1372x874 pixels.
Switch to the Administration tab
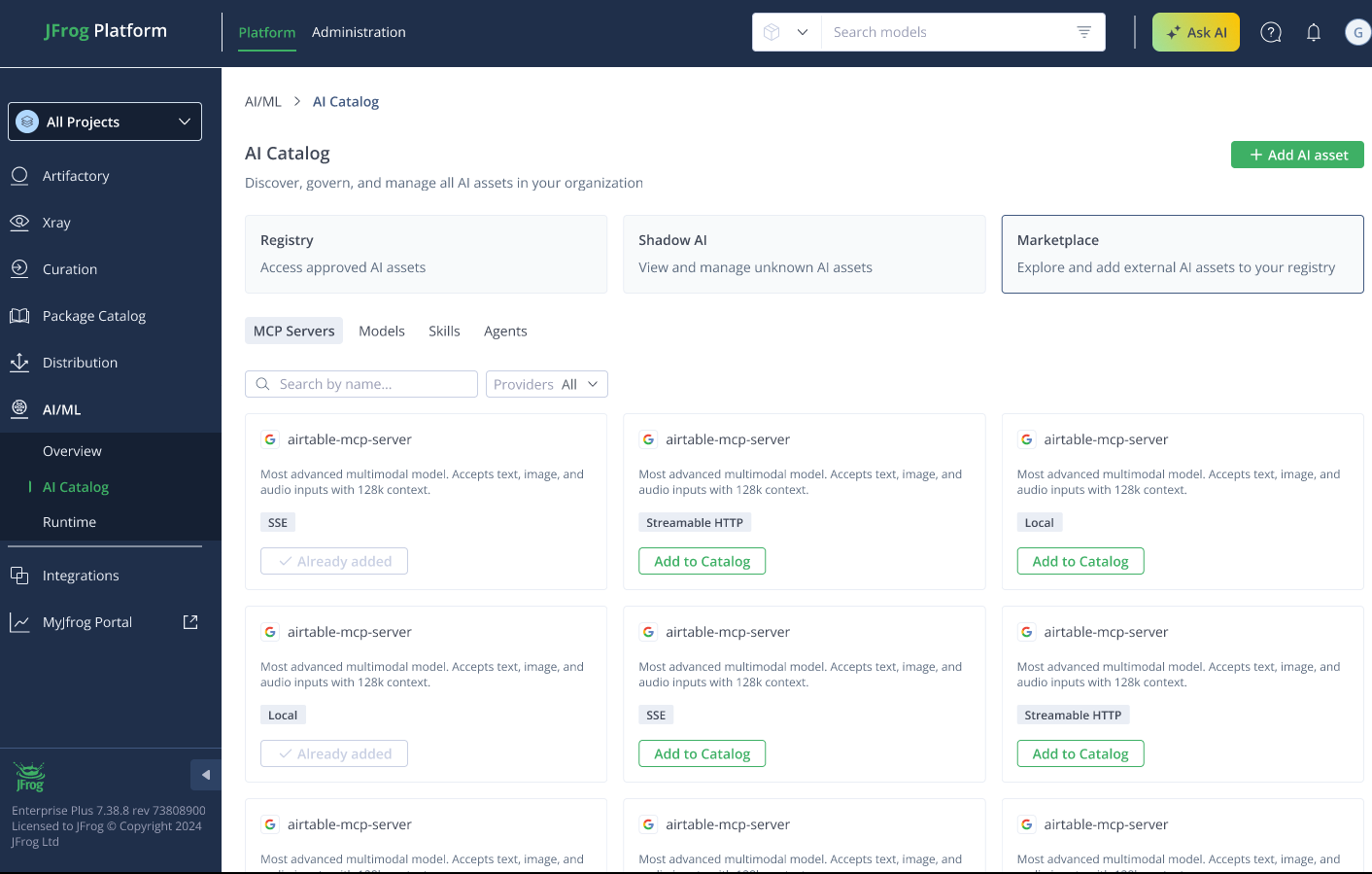(x=359, y=32)
